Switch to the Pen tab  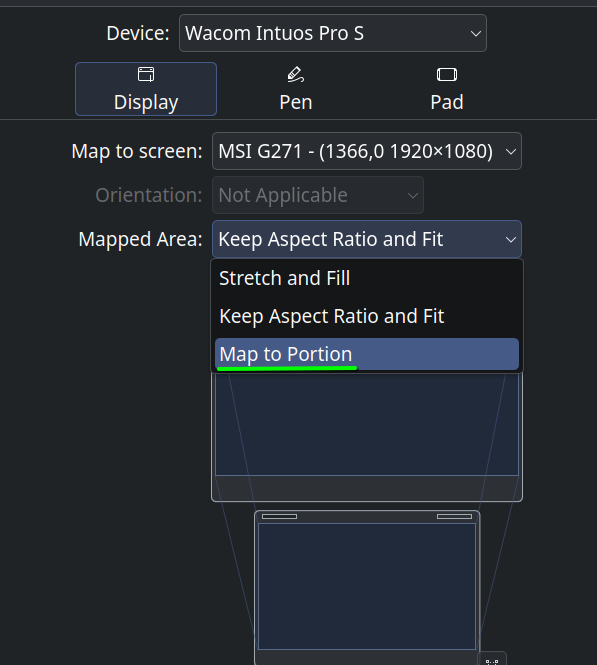[x=296, y=89]
